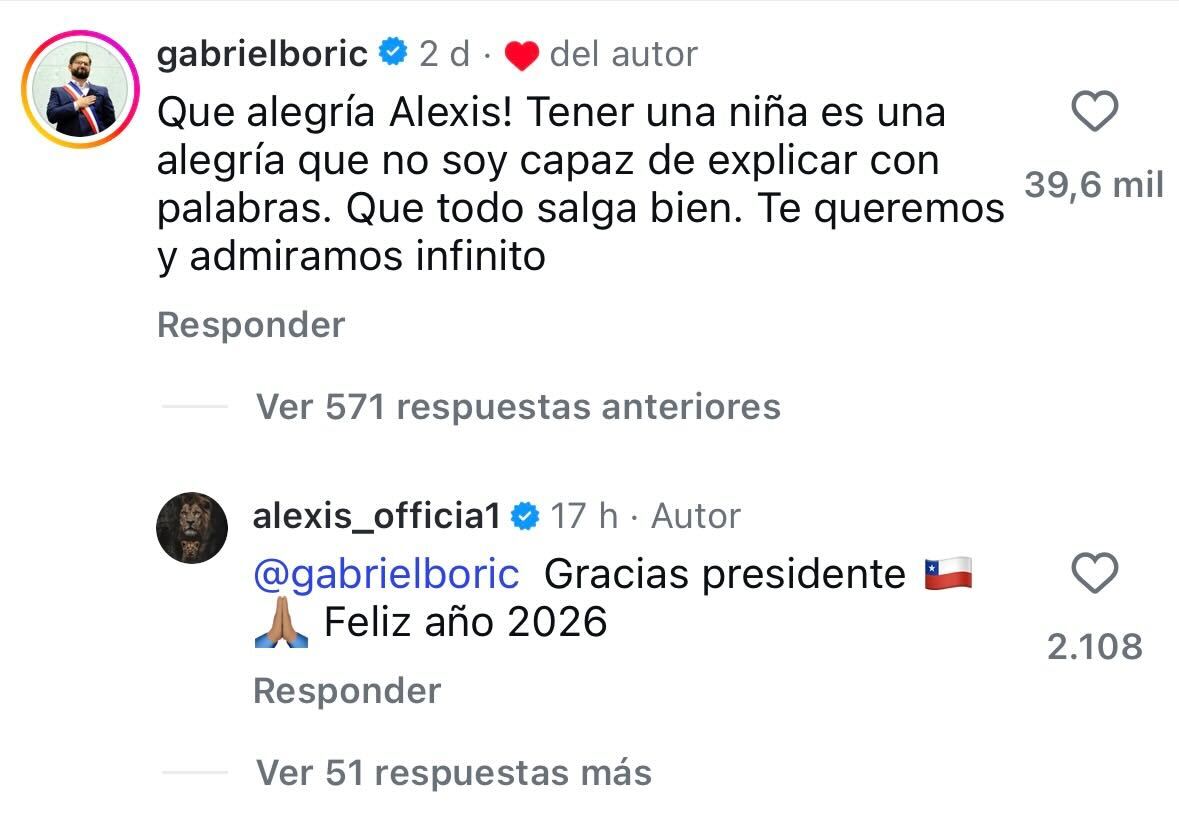Like the alexis_officia1 reply with the heart
Screen dimensions: 1179x813
pyautogui.click(x=1094, y=575)
